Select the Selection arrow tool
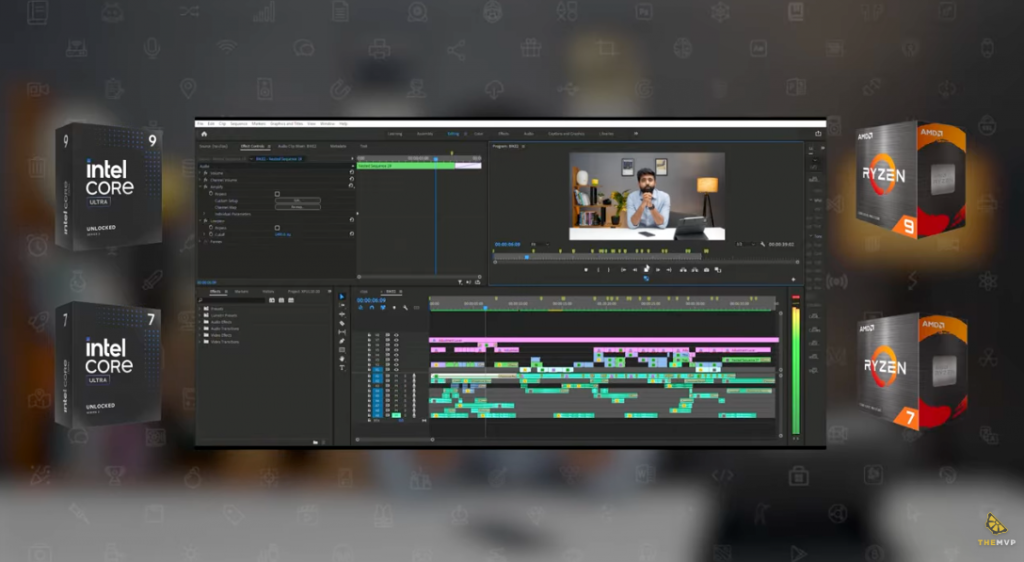Screen dimensions: 1024x562 click(342, 297)
